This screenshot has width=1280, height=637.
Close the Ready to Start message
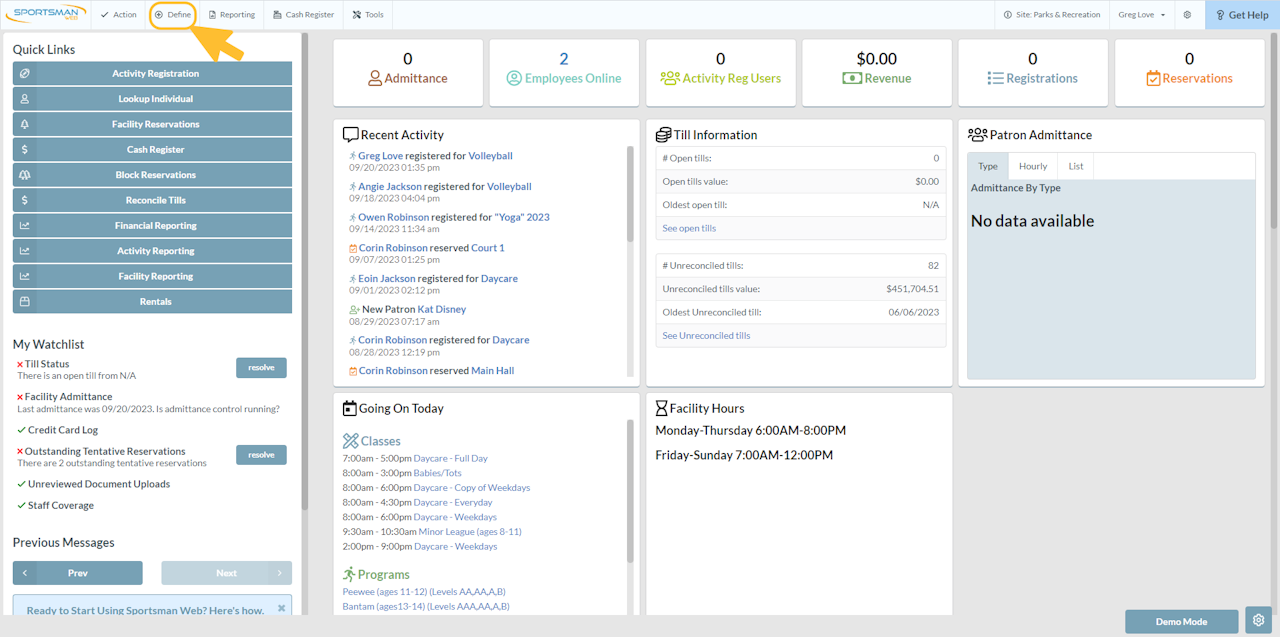(281, 608)
